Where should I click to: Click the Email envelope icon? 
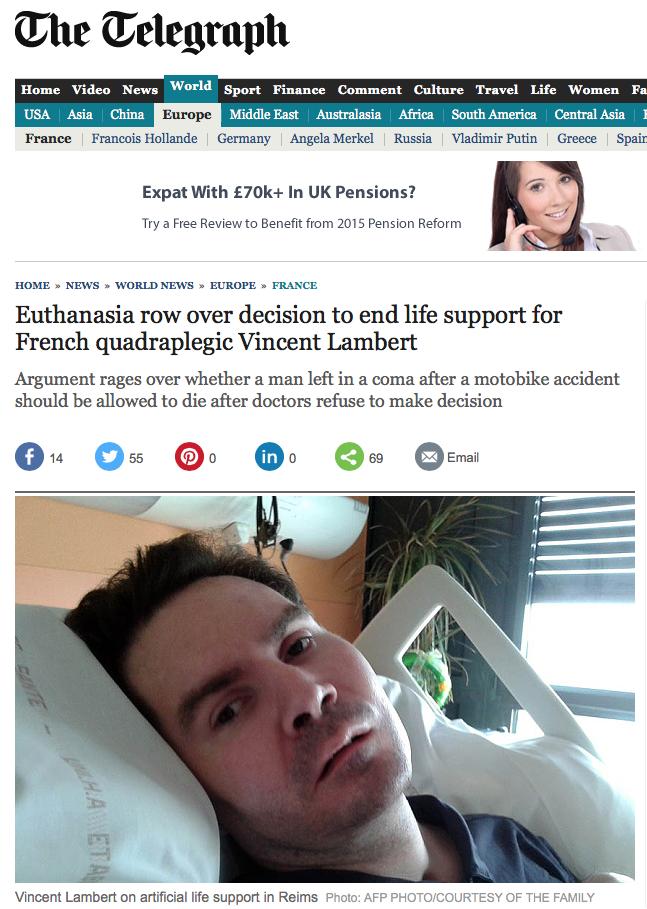click(430, 457)
